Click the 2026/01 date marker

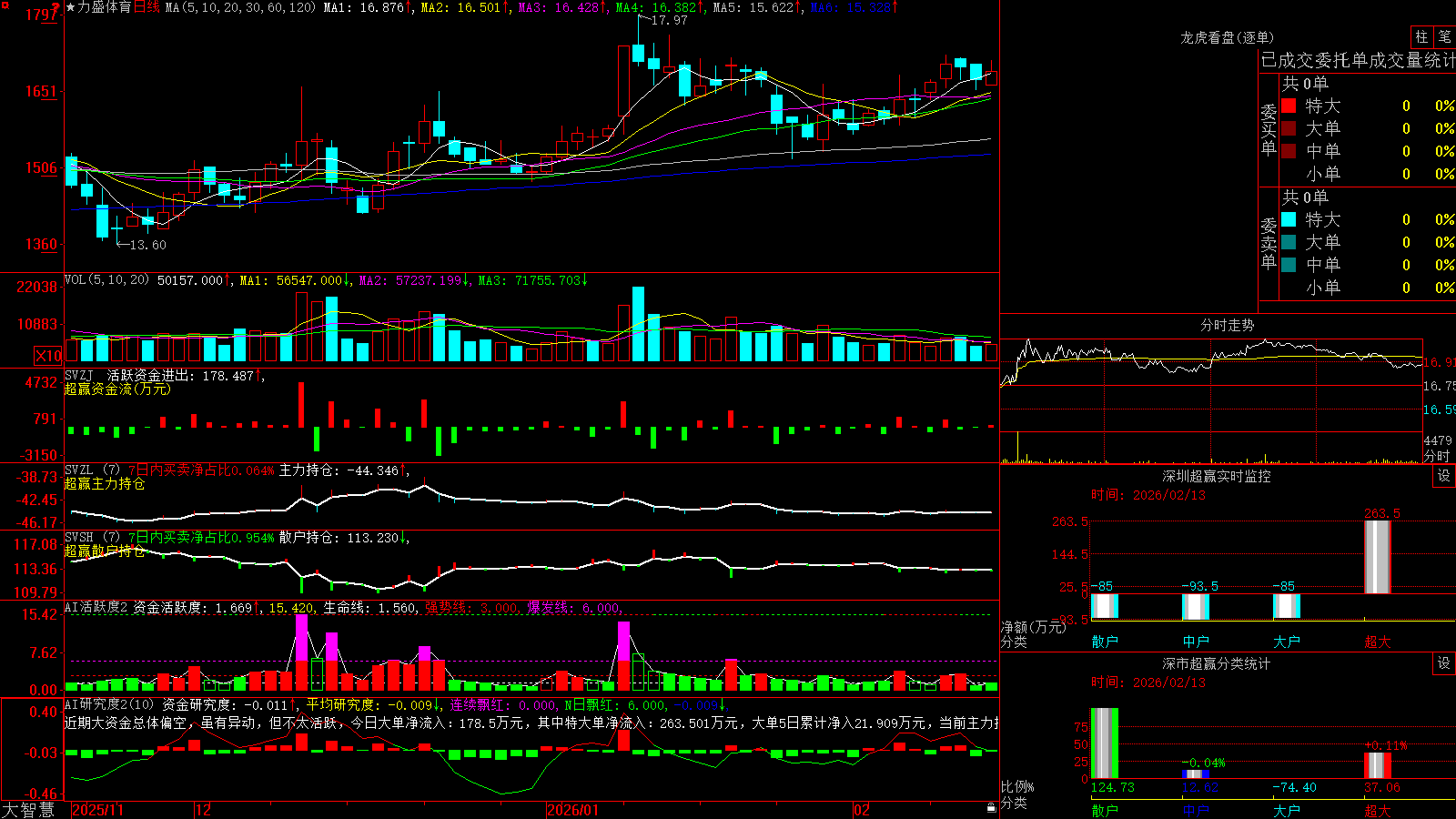coord(573,810)
